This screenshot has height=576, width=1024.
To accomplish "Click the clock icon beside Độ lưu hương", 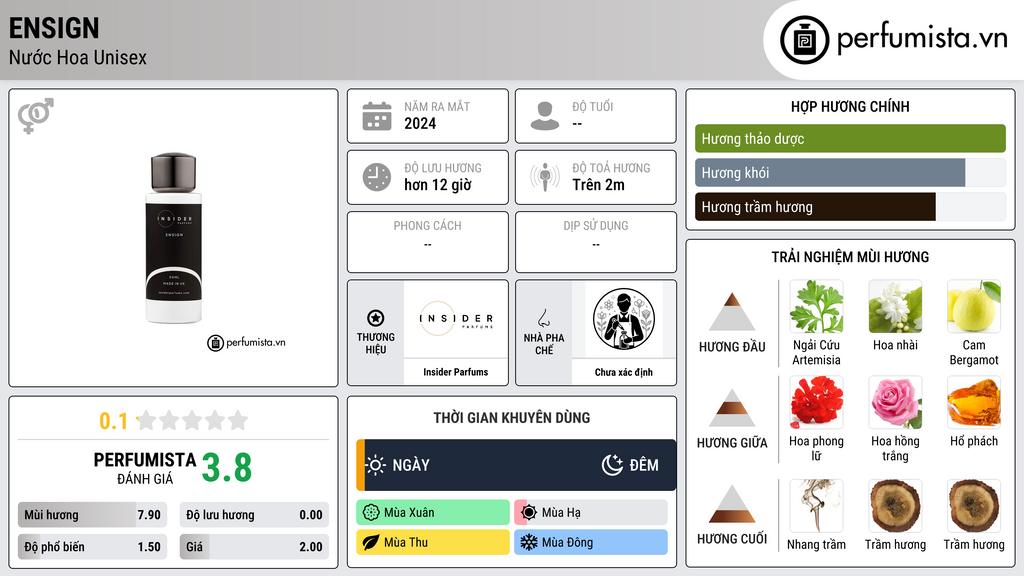I will click(x=377, y=177).
